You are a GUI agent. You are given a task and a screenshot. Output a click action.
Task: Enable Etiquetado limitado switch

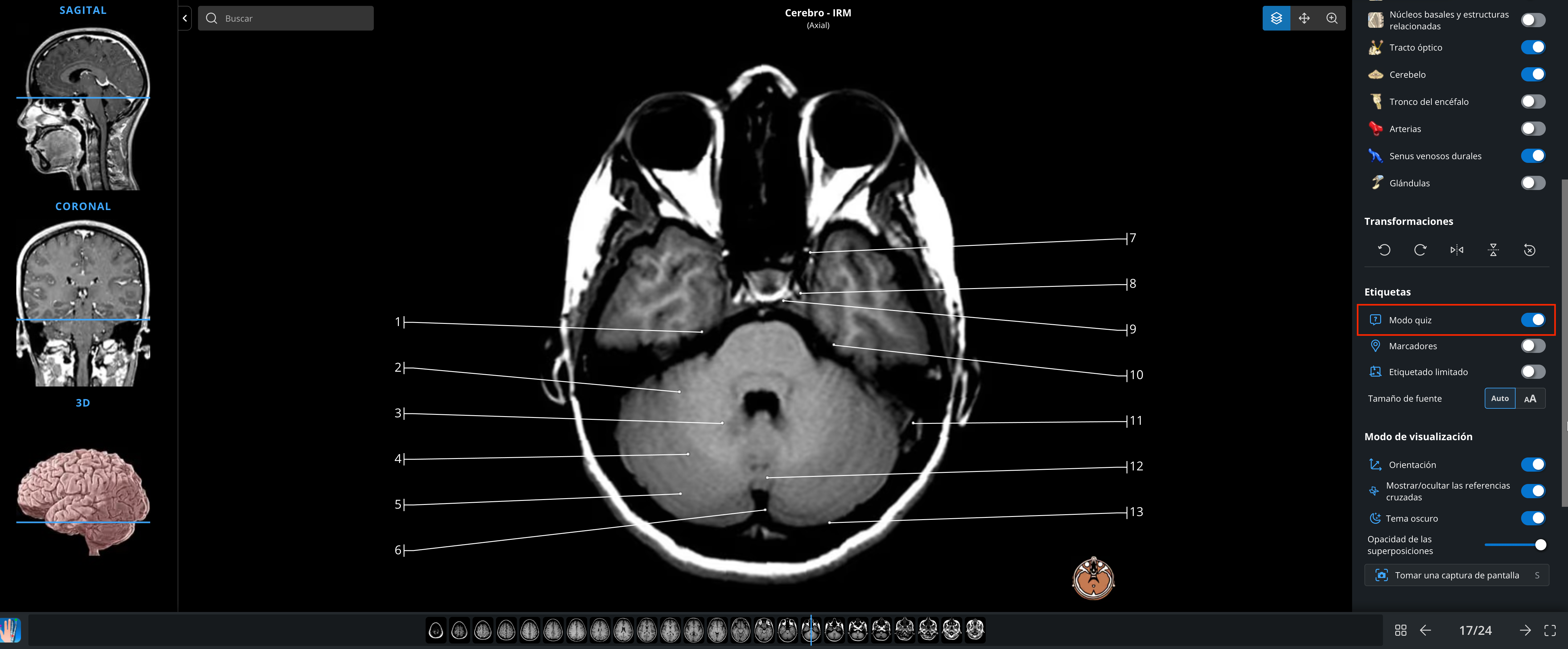[1533, 371]
